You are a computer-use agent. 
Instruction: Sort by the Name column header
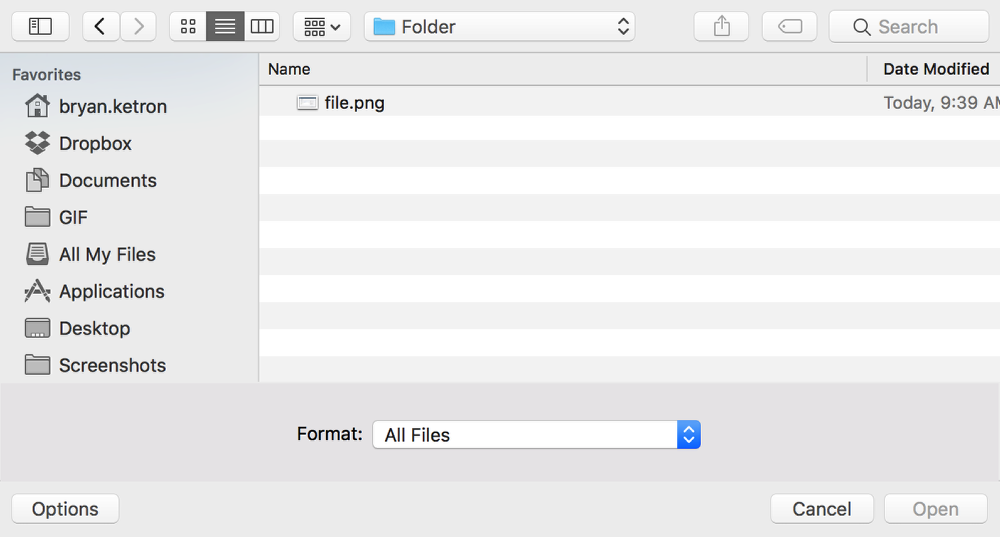(x=563, y=69)
